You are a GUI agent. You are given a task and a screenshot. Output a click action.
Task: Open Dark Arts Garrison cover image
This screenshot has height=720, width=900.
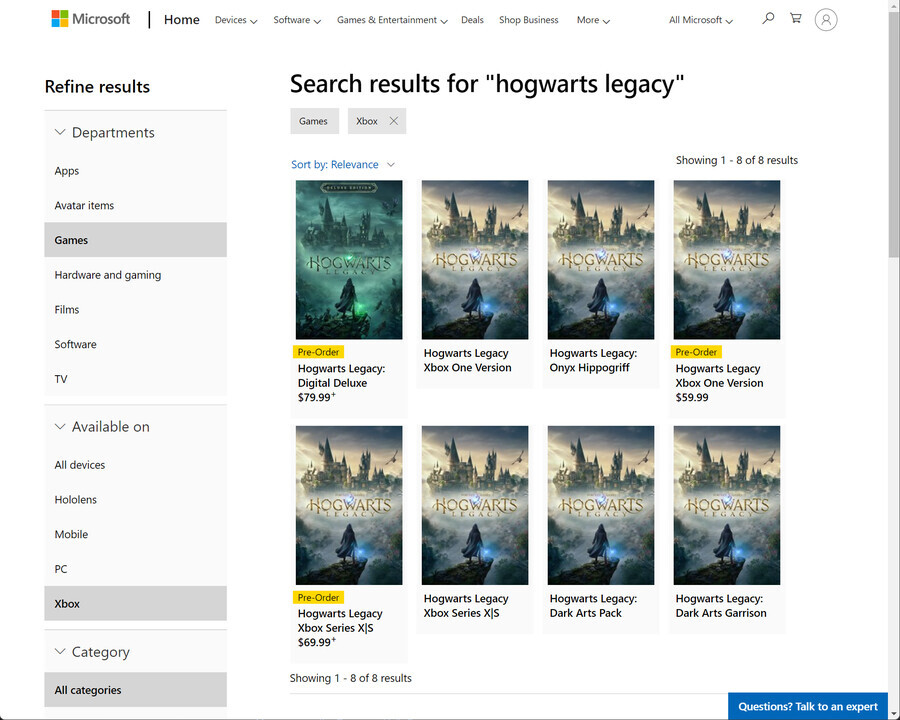[727, 505]
